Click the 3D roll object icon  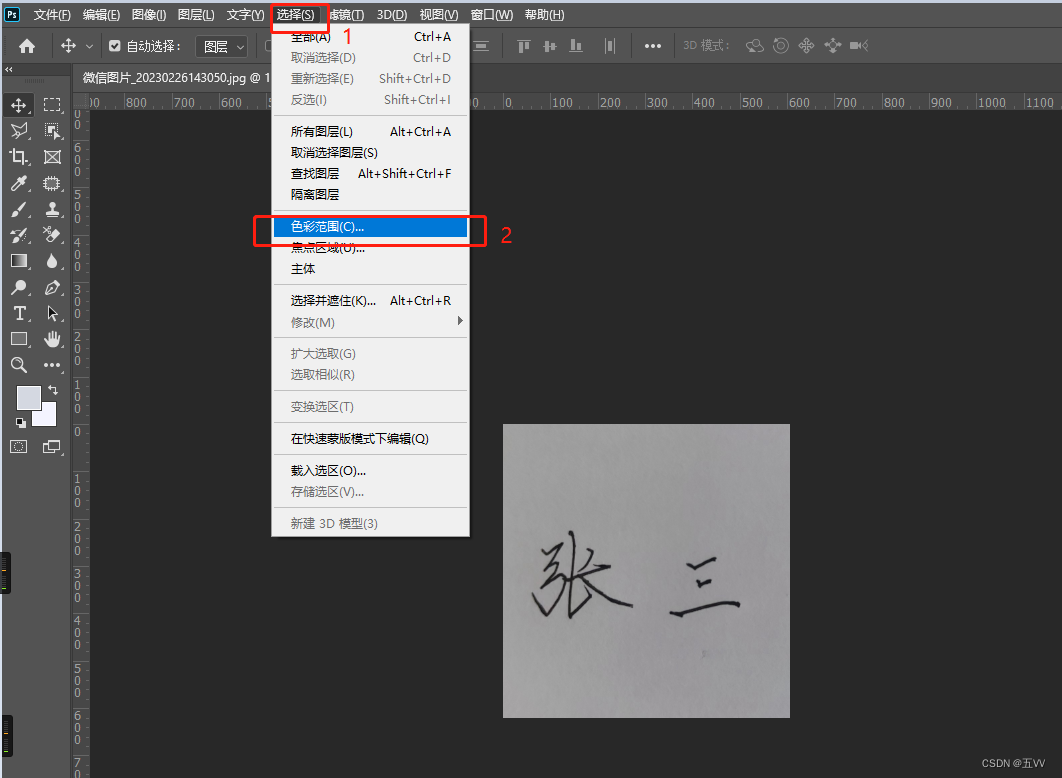(x=781, y=45)
